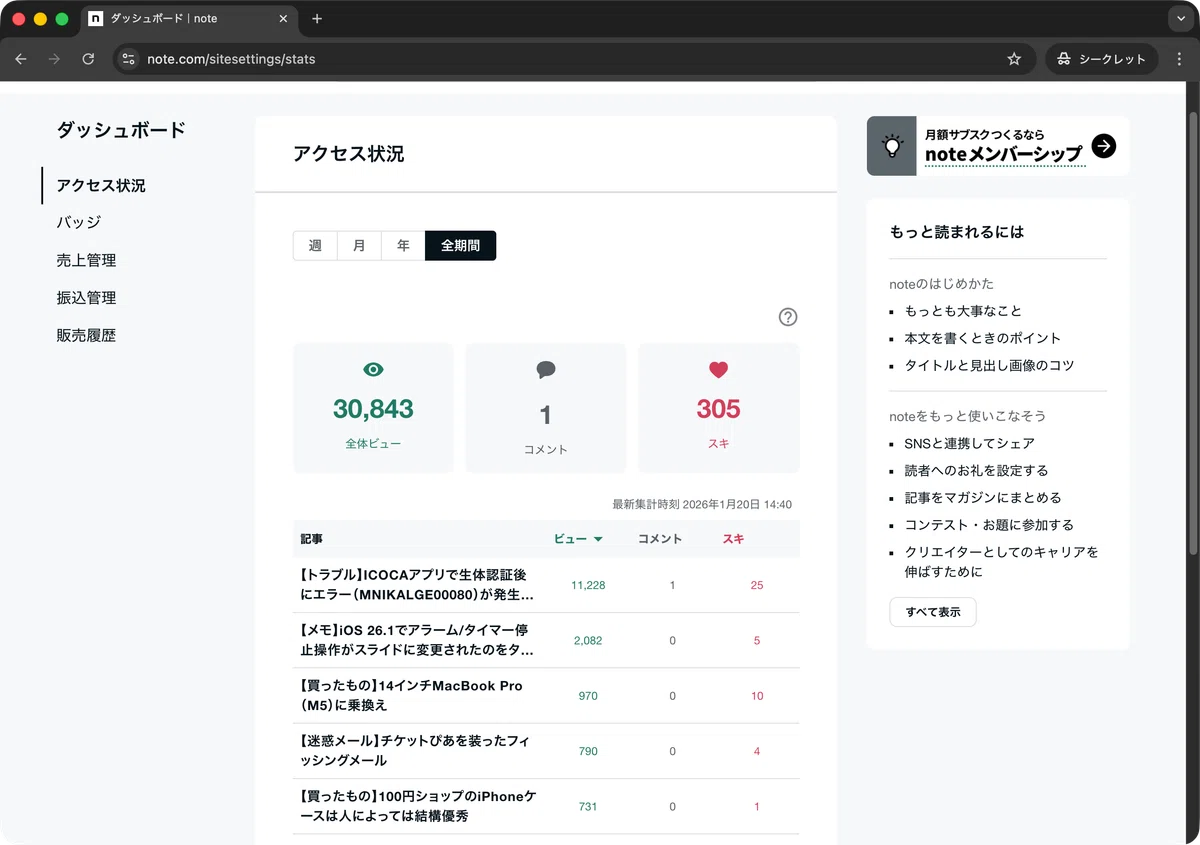Click the browser back arrow
1200x845 pixels.
tap(21, 59)
